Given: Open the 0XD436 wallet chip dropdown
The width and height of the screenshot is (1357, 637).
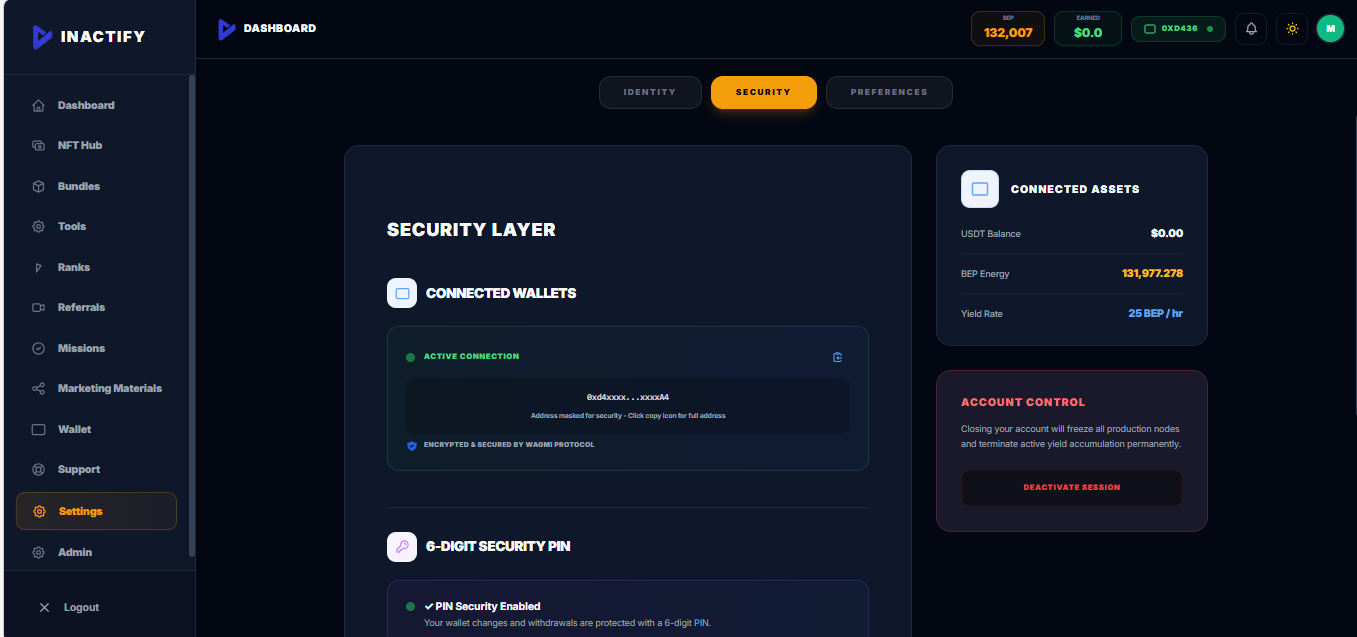Looking at the screenshot, I should coord(1178,28).
